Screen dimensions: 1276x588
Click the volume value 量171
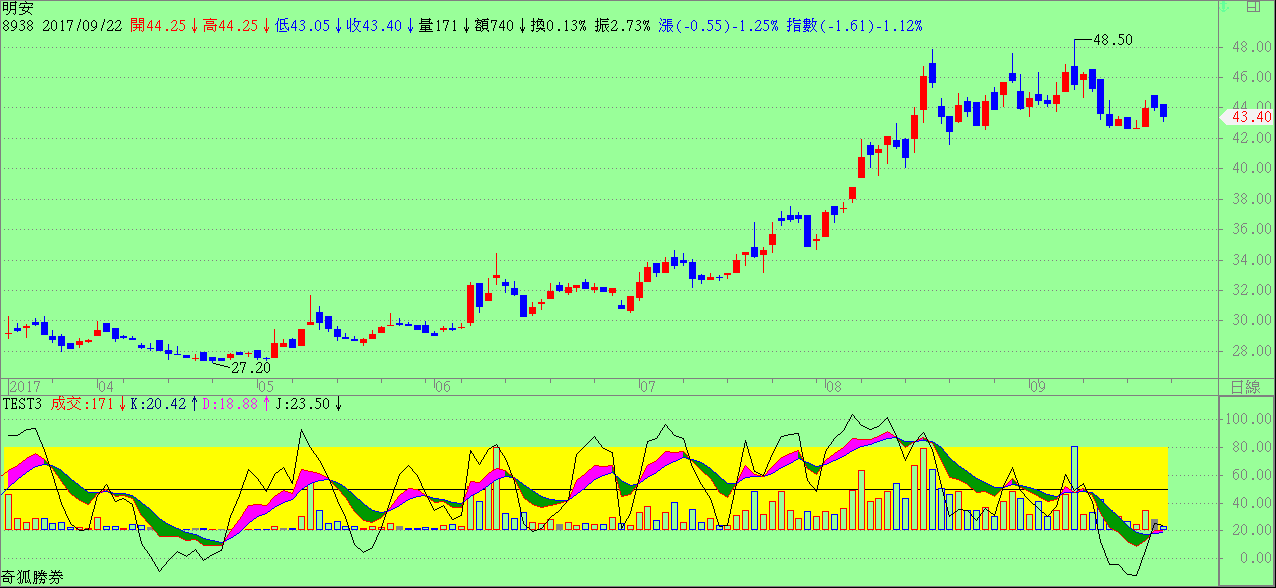pos(438,25)
